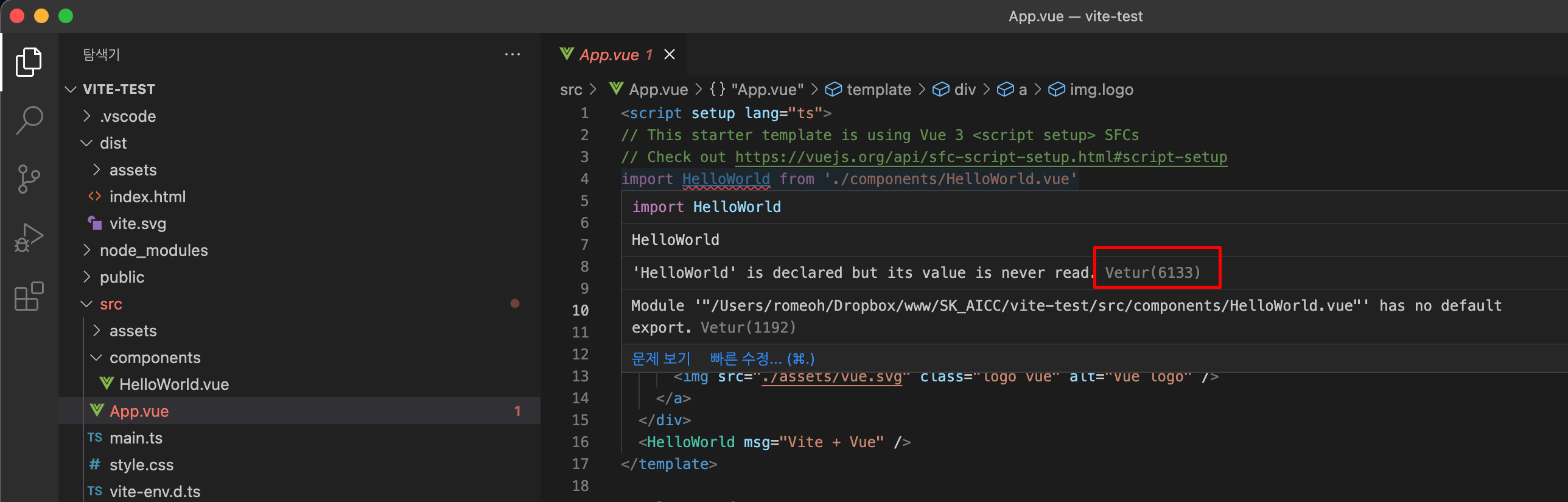The height and width of the screenshot is (502, 1568).
Task: Click the 탐색기 explorer panel title
Action: click(x=101, y=54)
